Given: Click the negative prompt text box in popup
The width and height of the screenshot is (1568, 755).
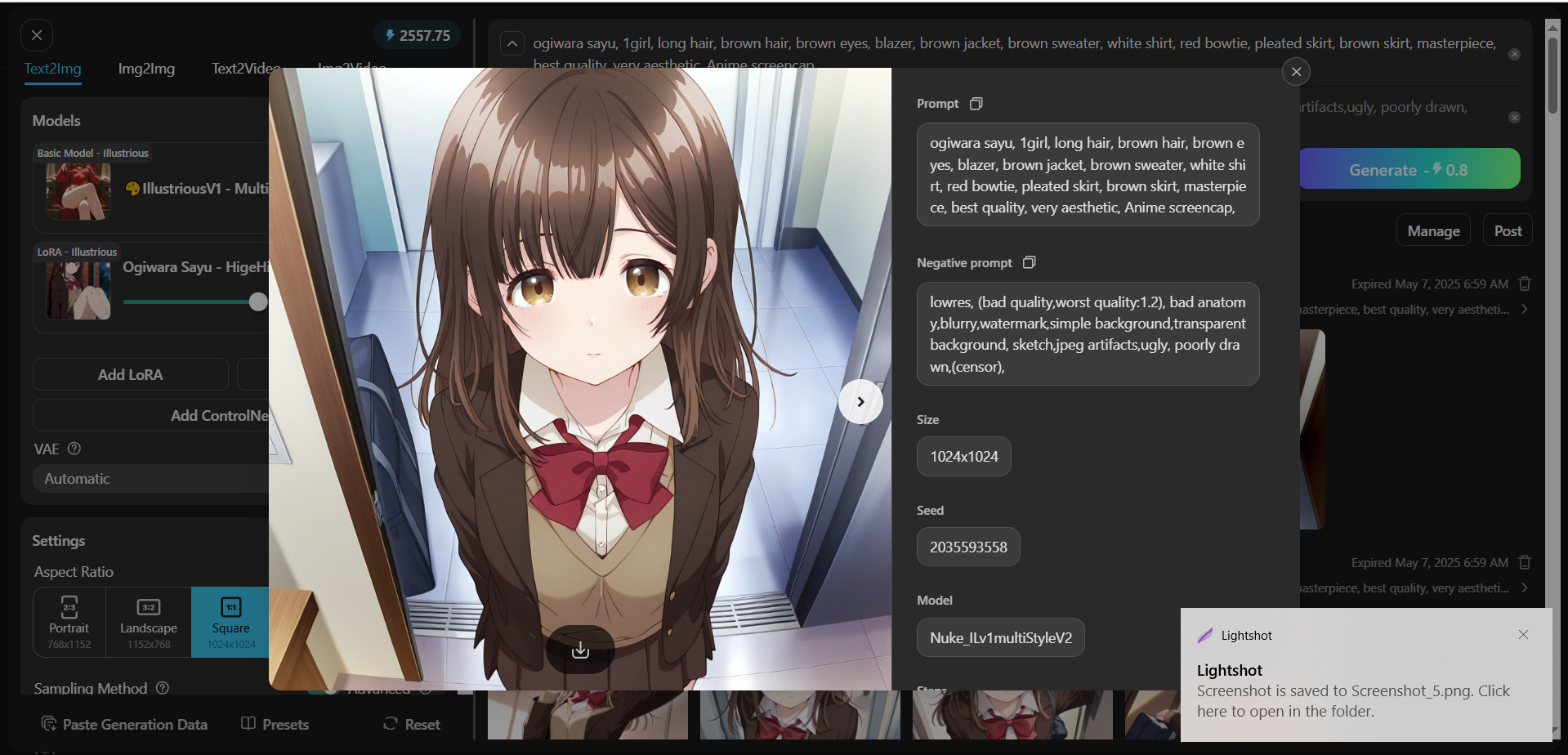Looking at the screenshot, I should (1088, 334).
